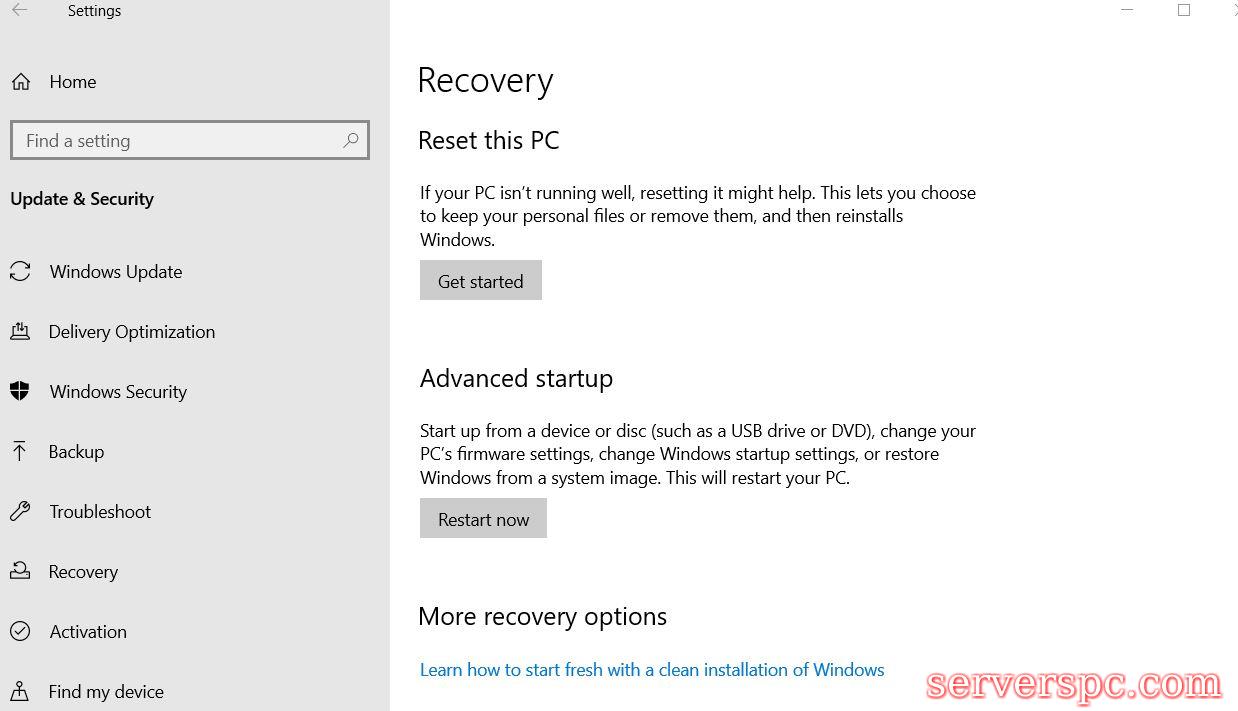The width and height of the screenshot is (1238, 711).
Task: Click the Windows Update sync icon
Action: pos(20,272)
